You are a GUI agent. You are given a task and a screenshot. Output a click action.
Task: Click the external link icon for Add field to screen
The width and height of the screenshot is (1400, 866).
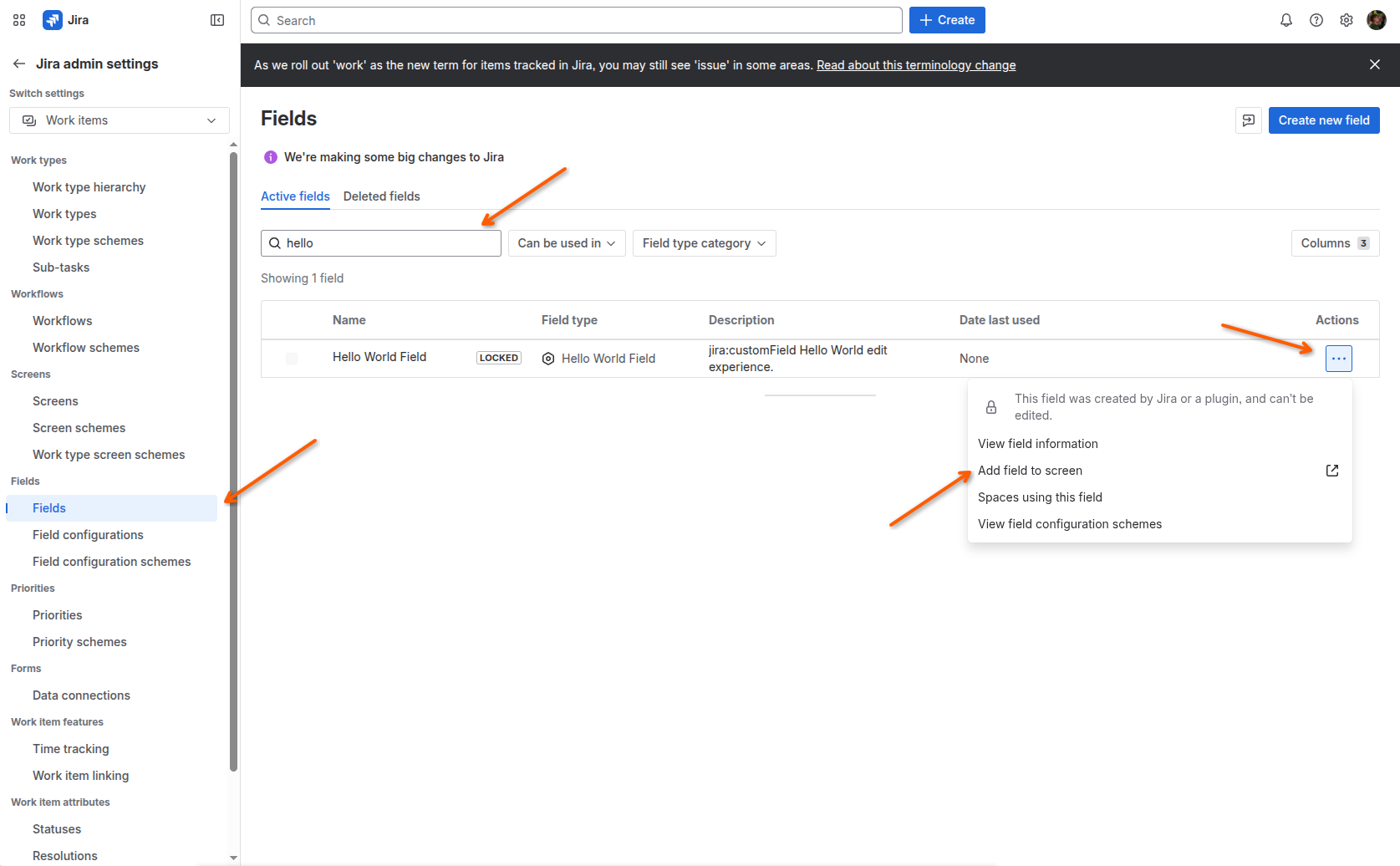click(x=1332, y=471)
